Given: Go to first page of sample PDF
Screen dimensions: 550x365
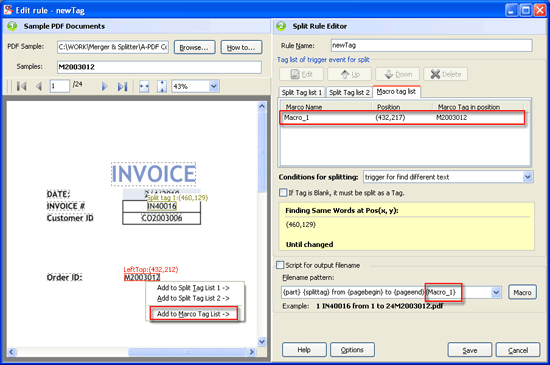Looking at the screenshot, I should [x=21, y=86].
